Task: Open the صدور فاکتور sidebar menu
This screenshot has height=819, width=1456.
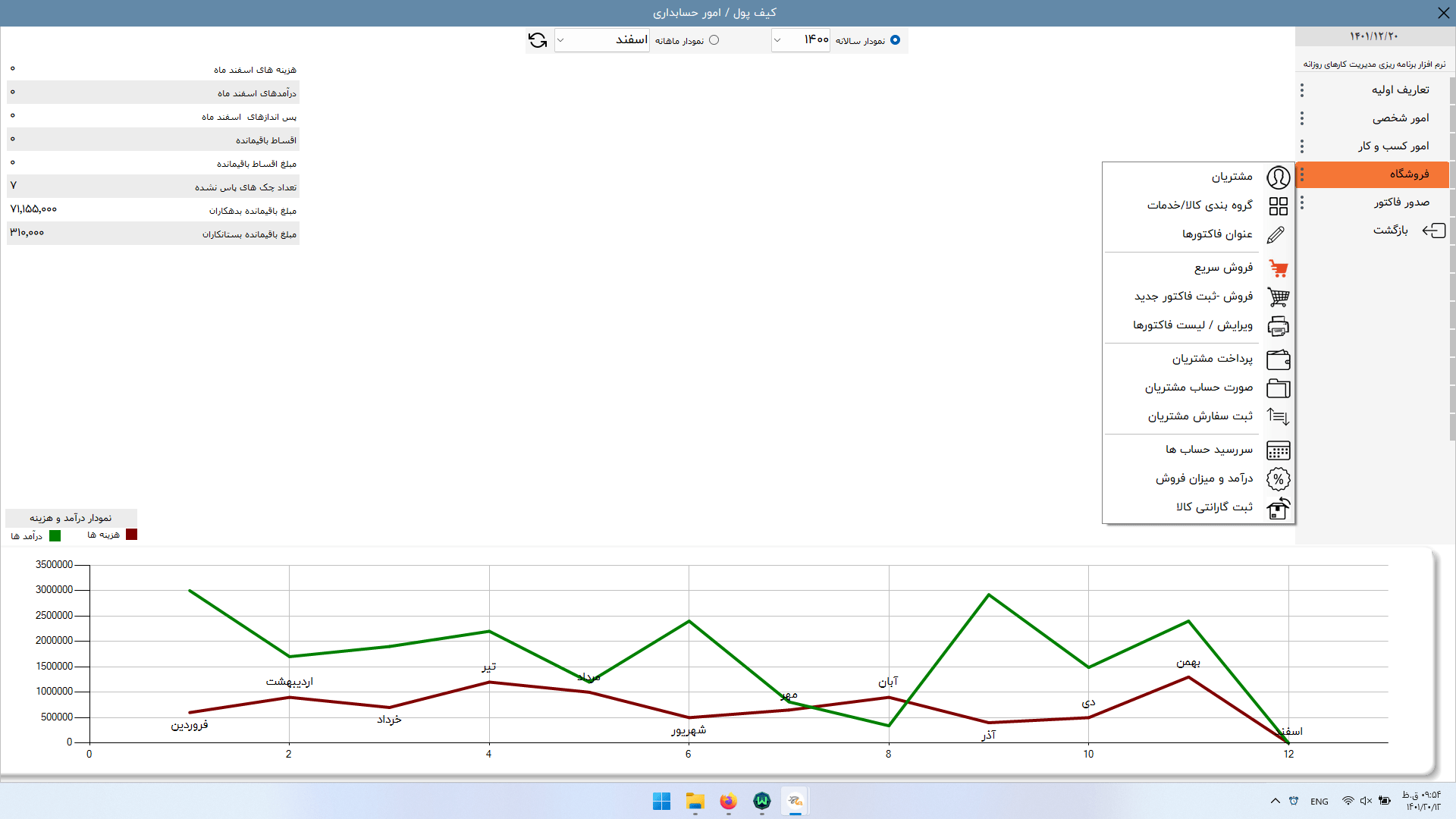Action: point(1401,202)
